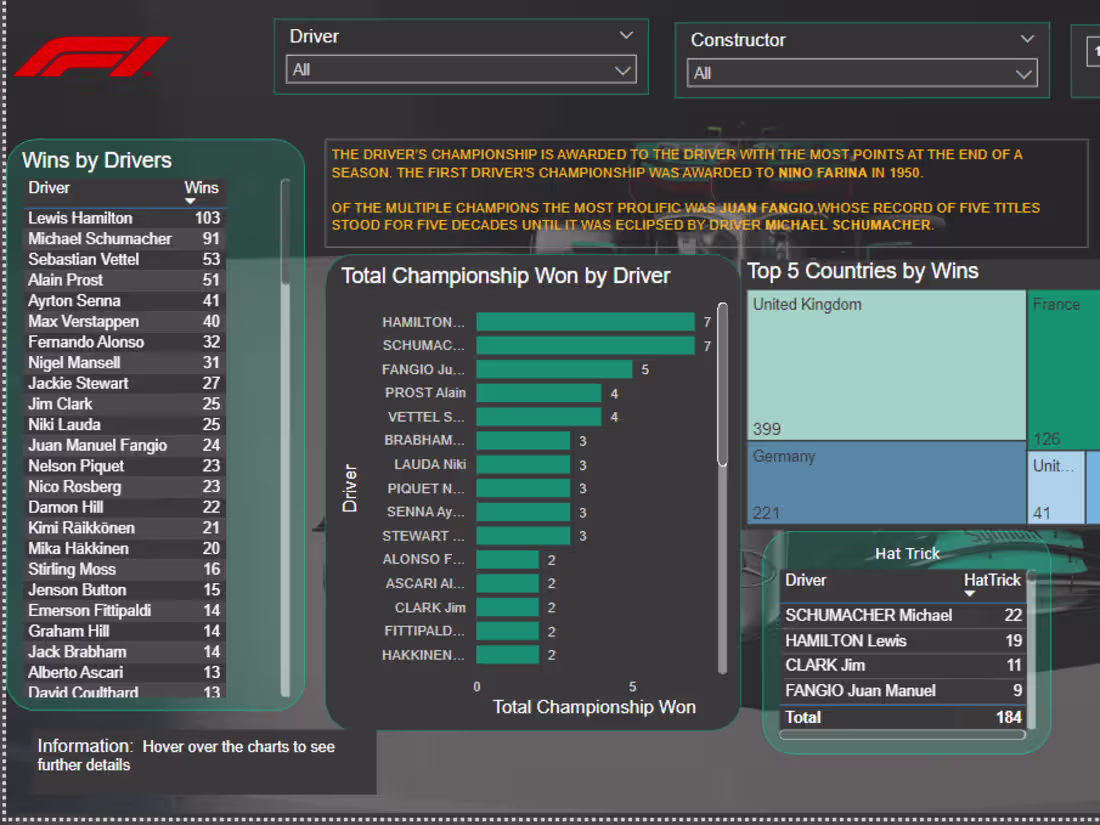Select the Germany block in the treemap
Viewport: 1100px width, 825px height.
(x=885, y=483)
